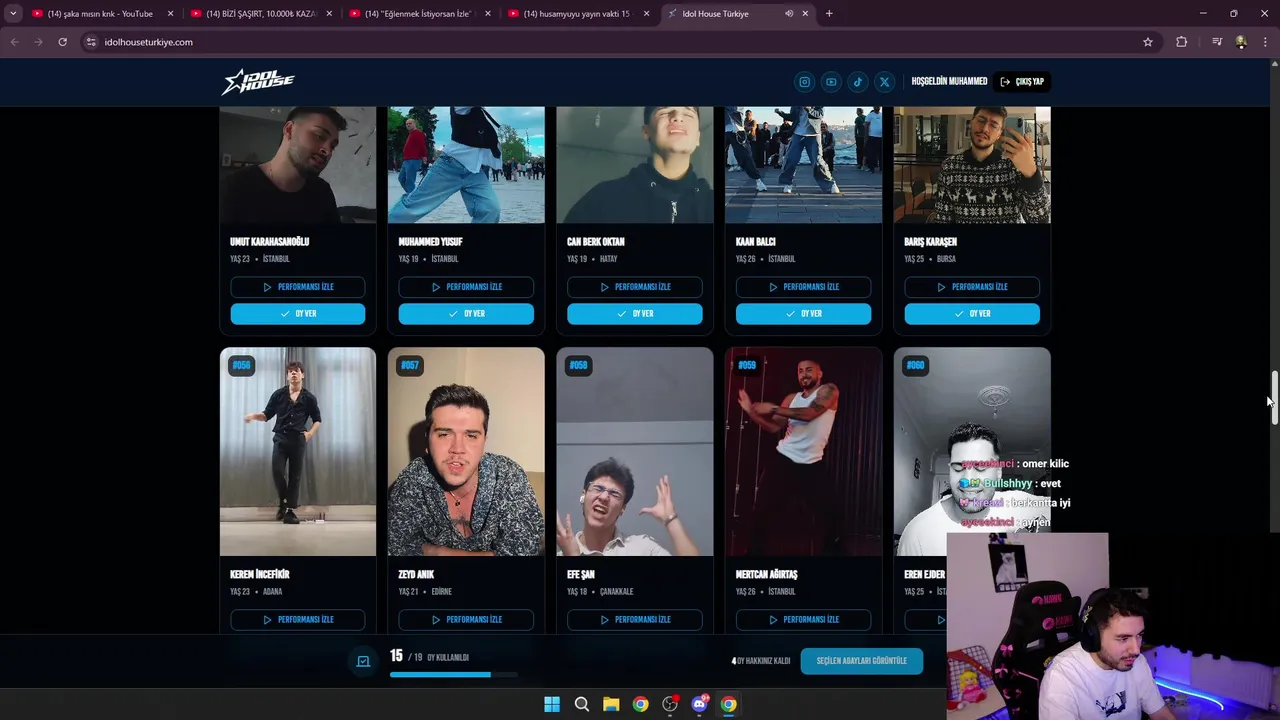Click the ÇIKIŞ YAP logout button
Screen dimensions: 1280x720
(x=1023, y=82)
